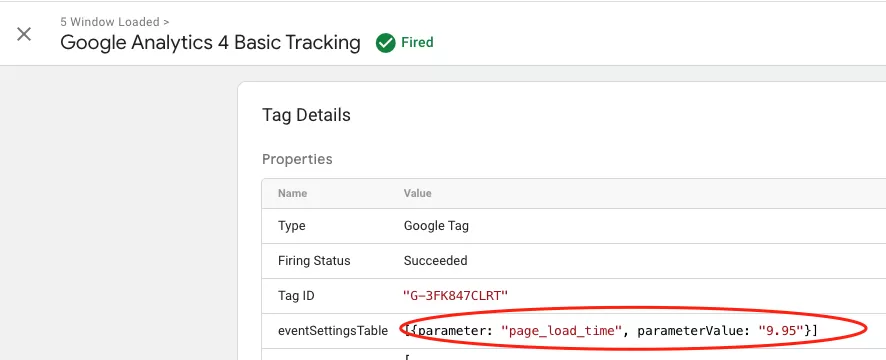This screenshot has height=360, width=886.
Task: Click the page_load_time parameter string
Action: click(x=562, y=331)
